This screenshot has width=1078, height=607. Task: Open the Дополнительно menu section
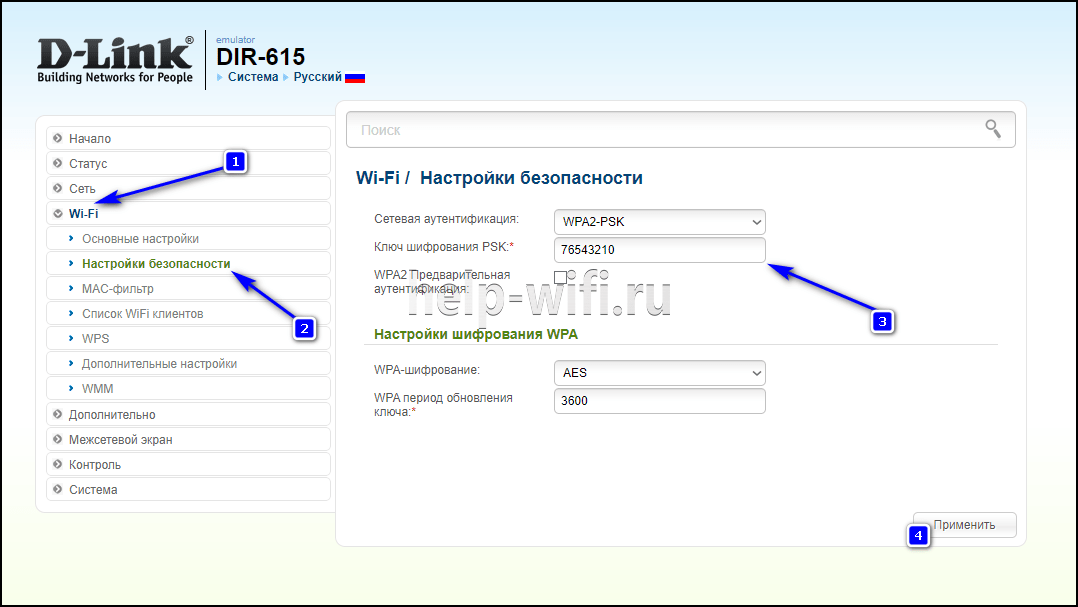click(188, 415)
